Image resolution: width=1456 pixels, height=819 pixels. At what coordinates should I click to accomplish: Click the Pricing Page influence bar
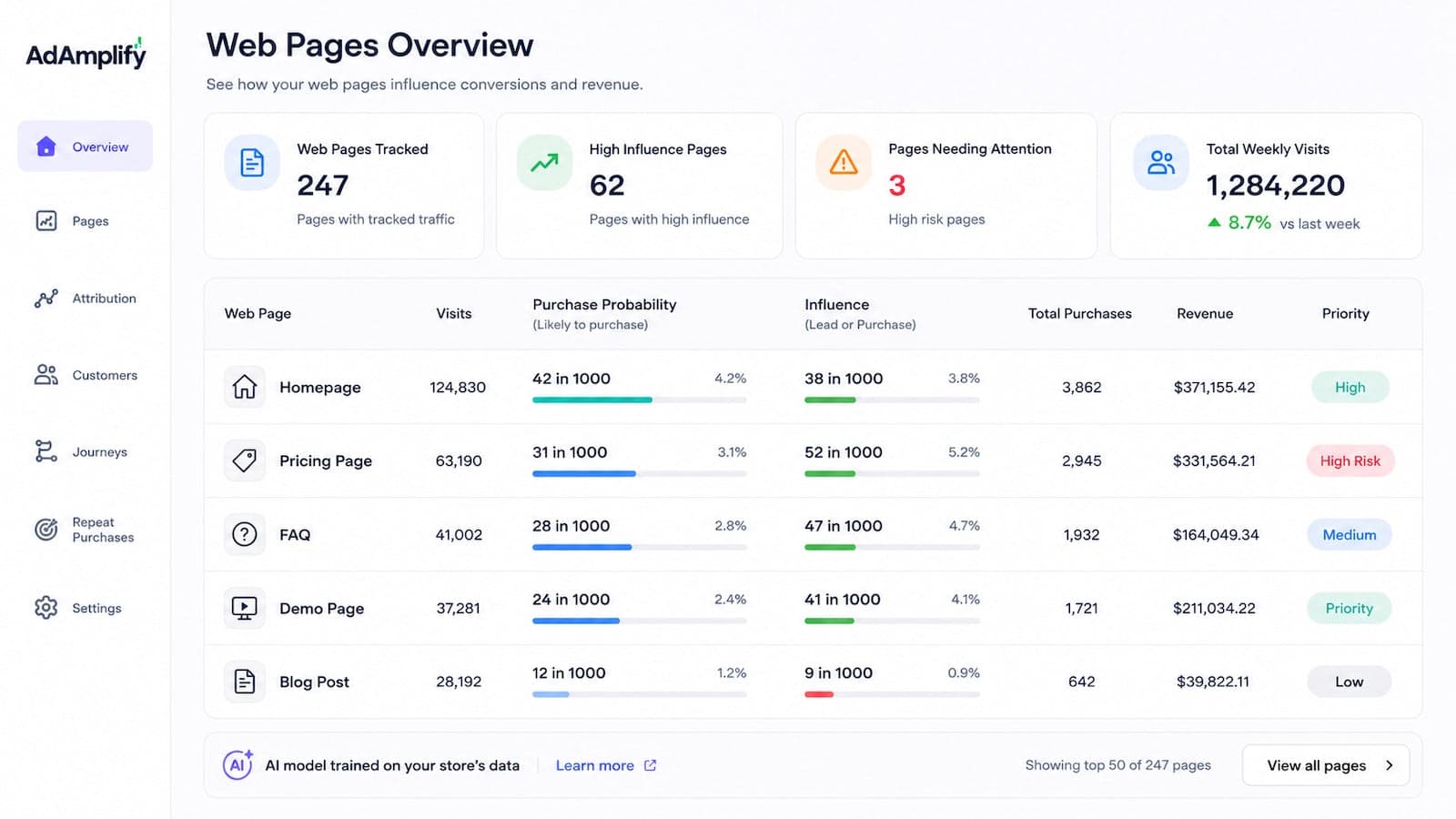tap(892, 473)
